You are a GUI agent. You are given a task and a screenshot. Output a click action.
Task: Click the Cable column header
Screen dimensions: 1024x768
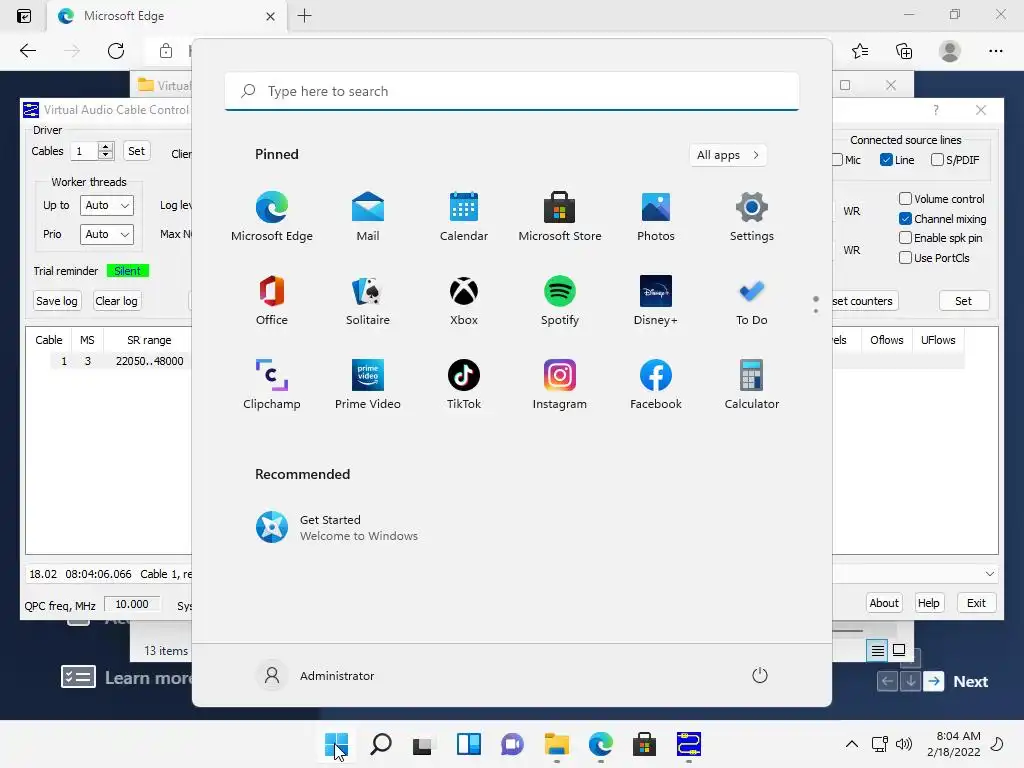pos(48,340)
